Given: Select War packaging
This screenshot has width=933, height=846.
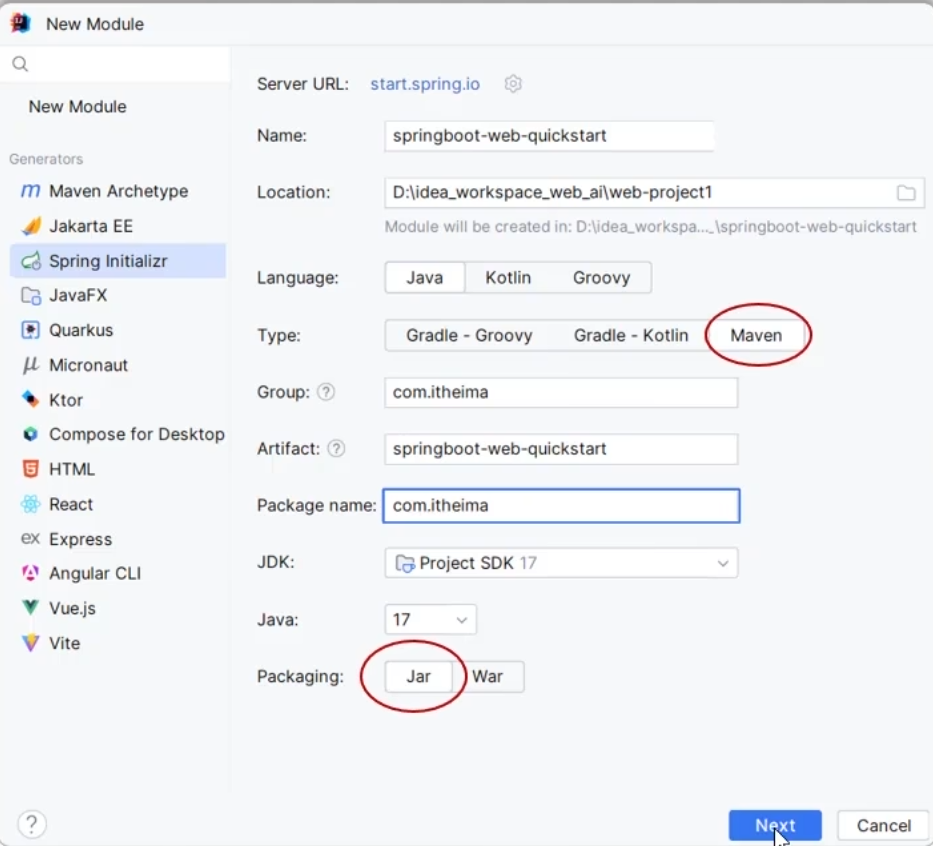Looking at the screenshot, I should tap(488, 676).
